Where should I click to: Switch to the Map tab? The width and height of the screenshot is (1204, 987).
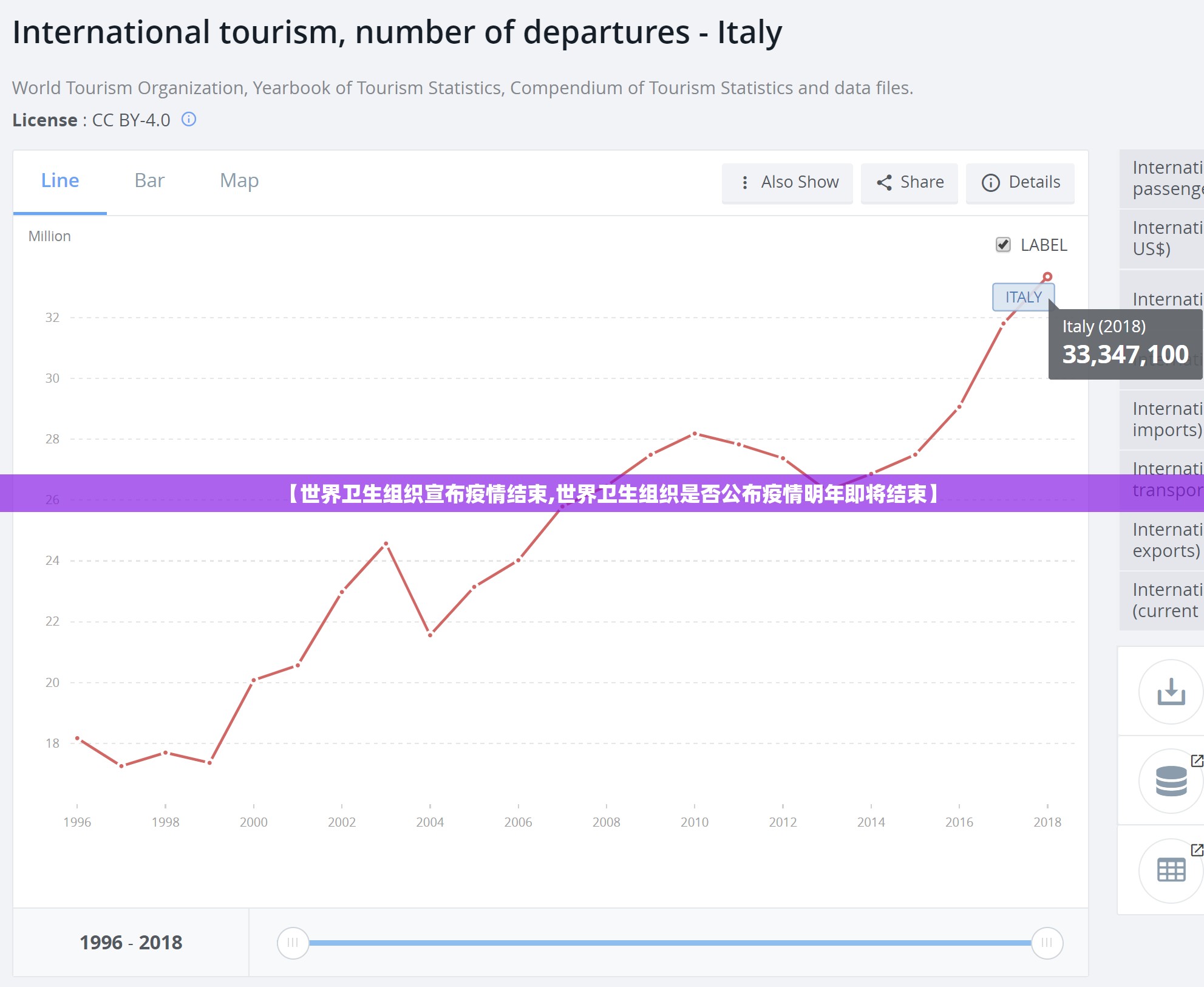[x=239, y=181]
